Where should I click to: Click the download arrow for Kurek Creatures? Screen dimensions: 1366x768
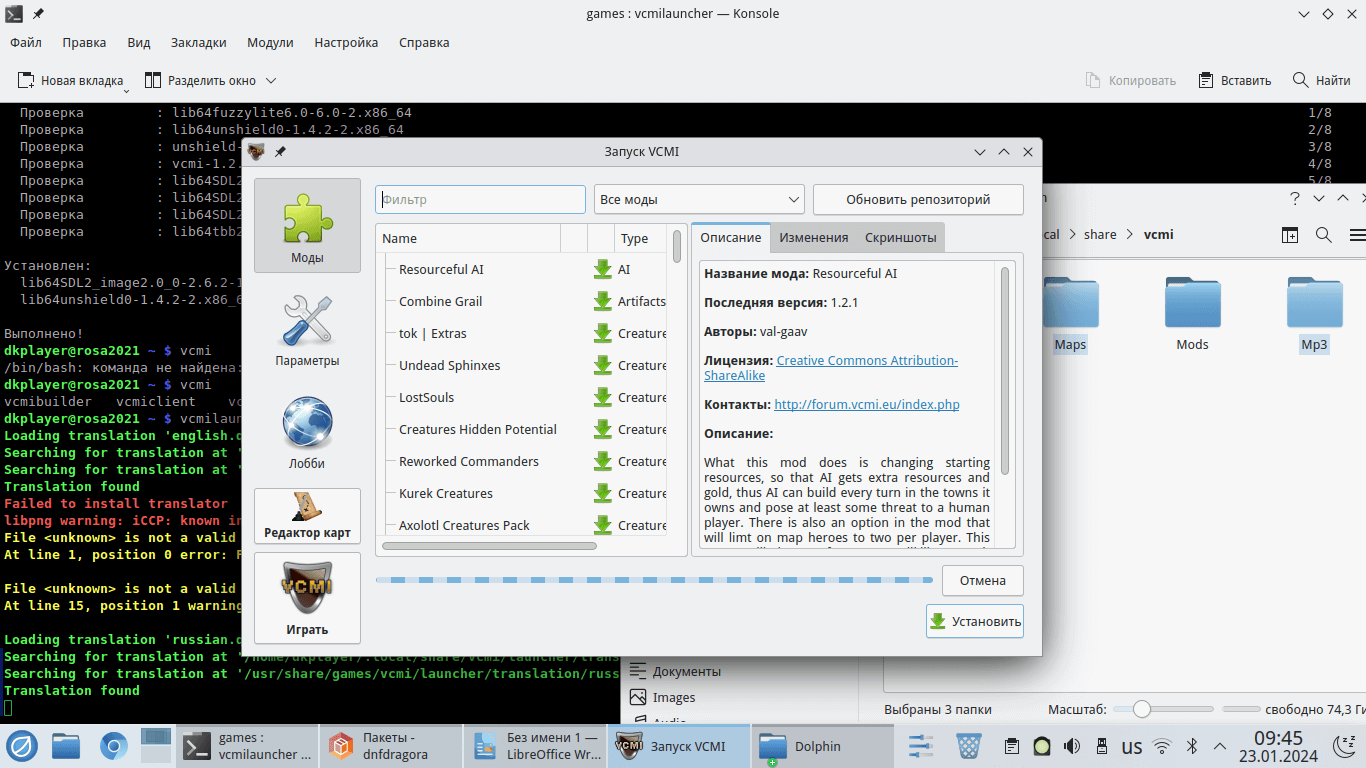602,493
